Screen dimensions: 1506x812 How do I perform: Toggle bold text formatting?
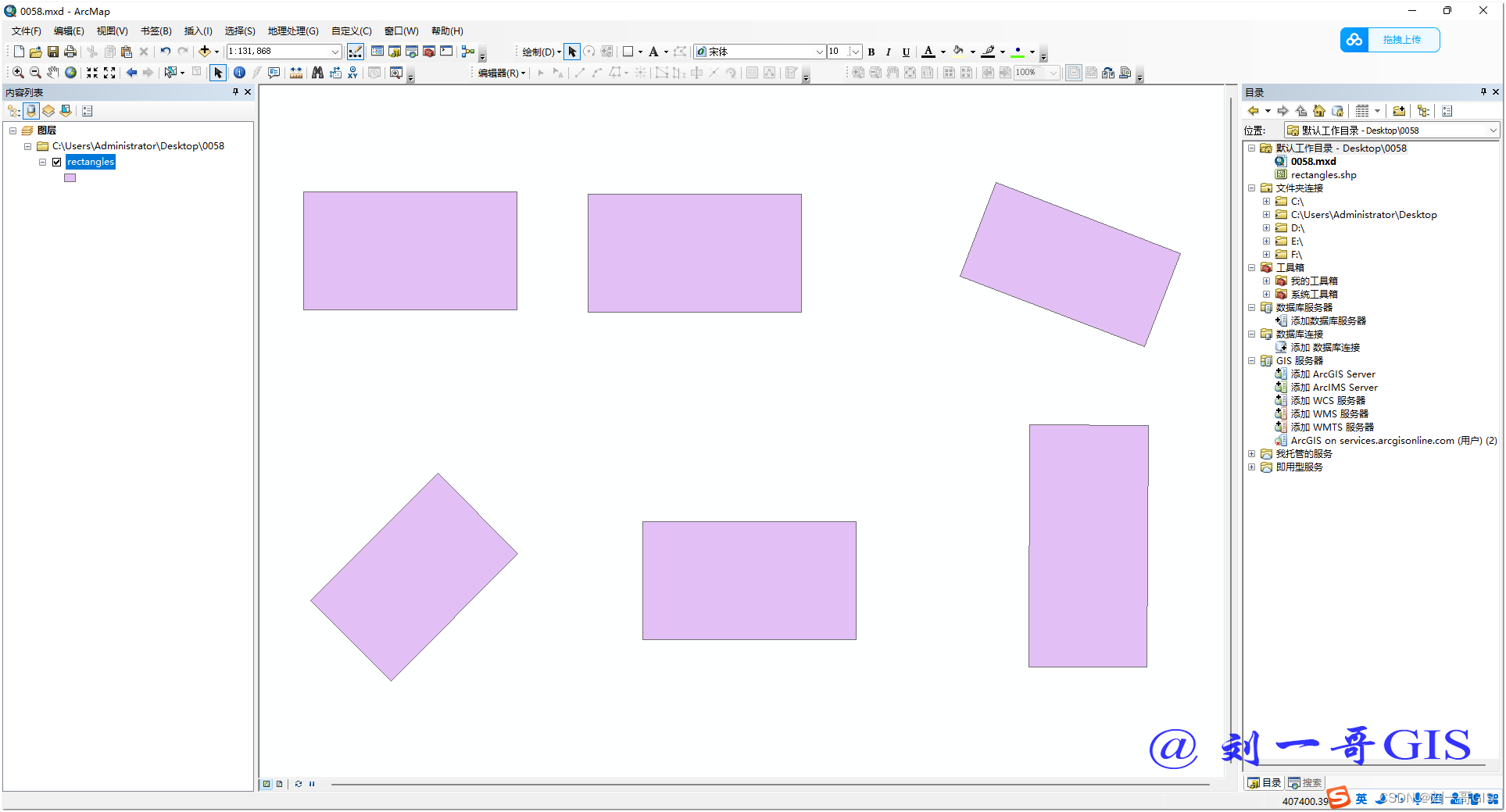click(x=871, y=52)
